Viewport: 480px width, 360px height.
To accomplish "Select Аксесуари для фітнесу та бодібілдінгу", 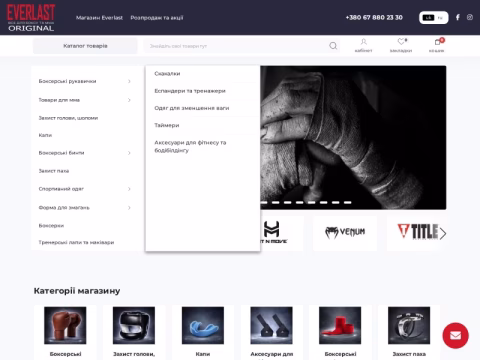I will (x=190, y=146).
